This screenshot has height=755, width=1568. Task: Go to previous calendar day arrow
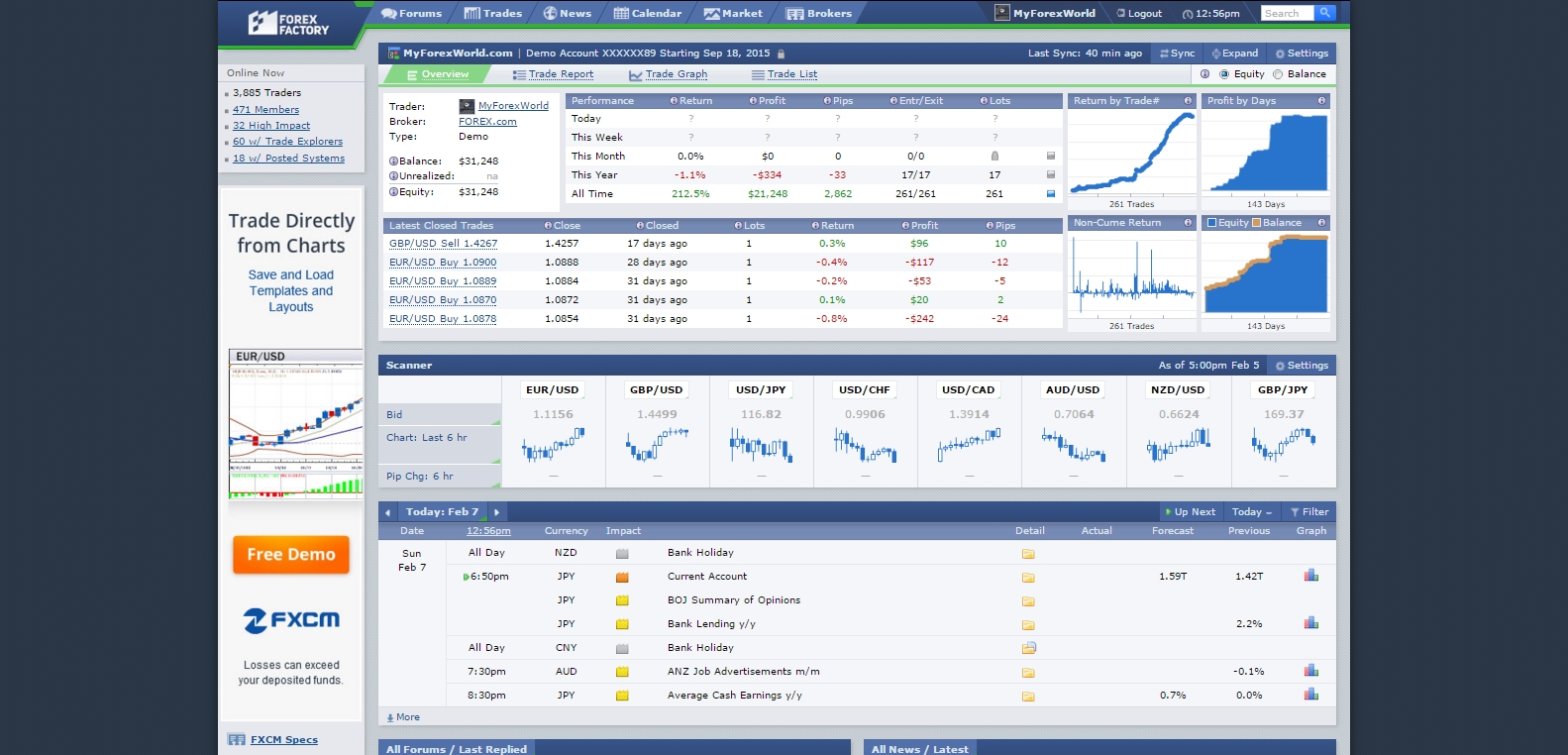[x=387, y=512]
